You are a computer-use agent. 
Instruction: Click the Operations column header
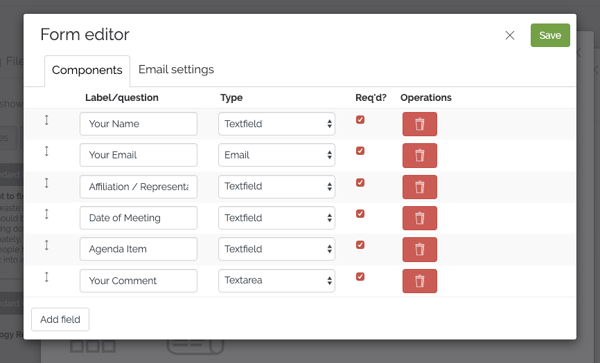click(x=426, y=98)
